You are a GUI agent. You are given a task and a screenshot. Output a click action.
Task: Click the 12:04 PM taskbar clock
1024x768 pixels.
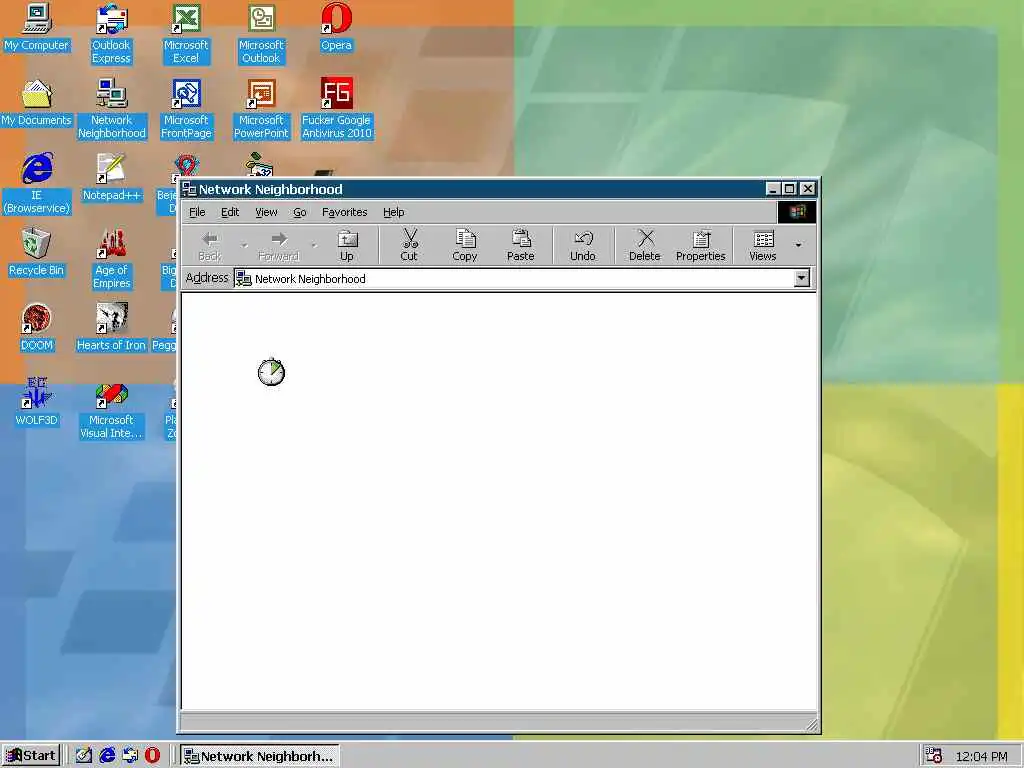[982, 756]
